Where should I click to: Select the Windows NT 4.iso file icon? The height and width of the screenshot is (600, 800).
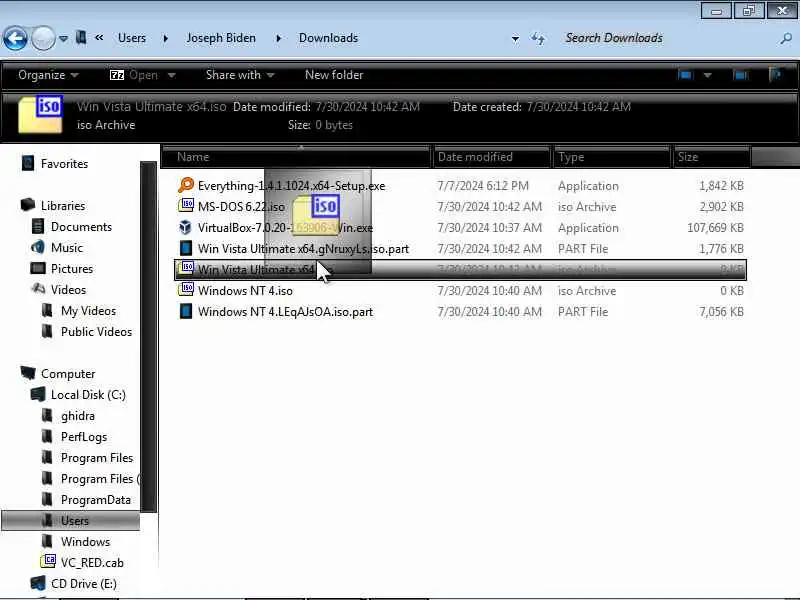[186, 290]
